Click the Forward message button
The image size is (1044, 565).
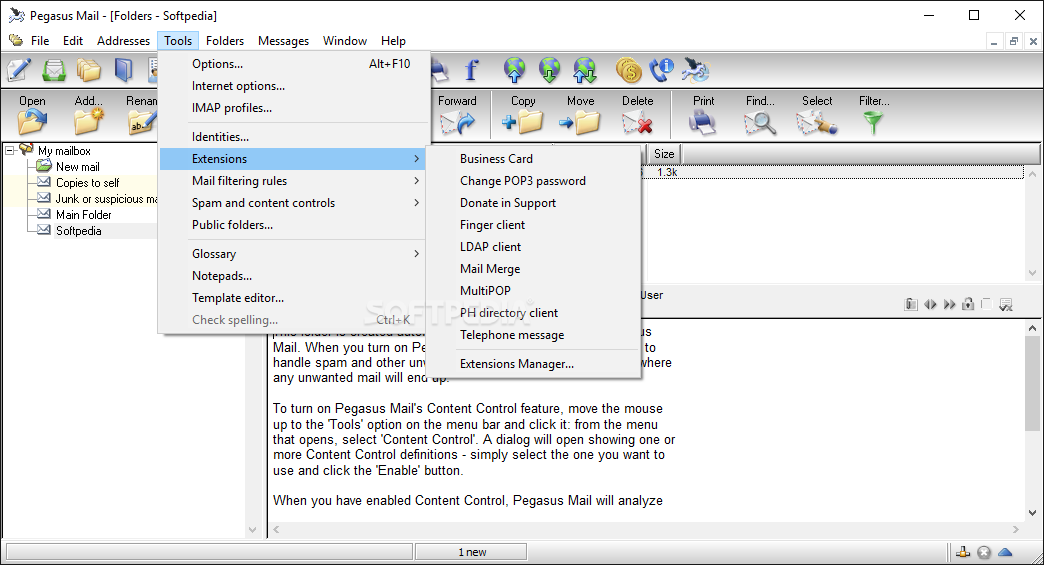point(457,114)
